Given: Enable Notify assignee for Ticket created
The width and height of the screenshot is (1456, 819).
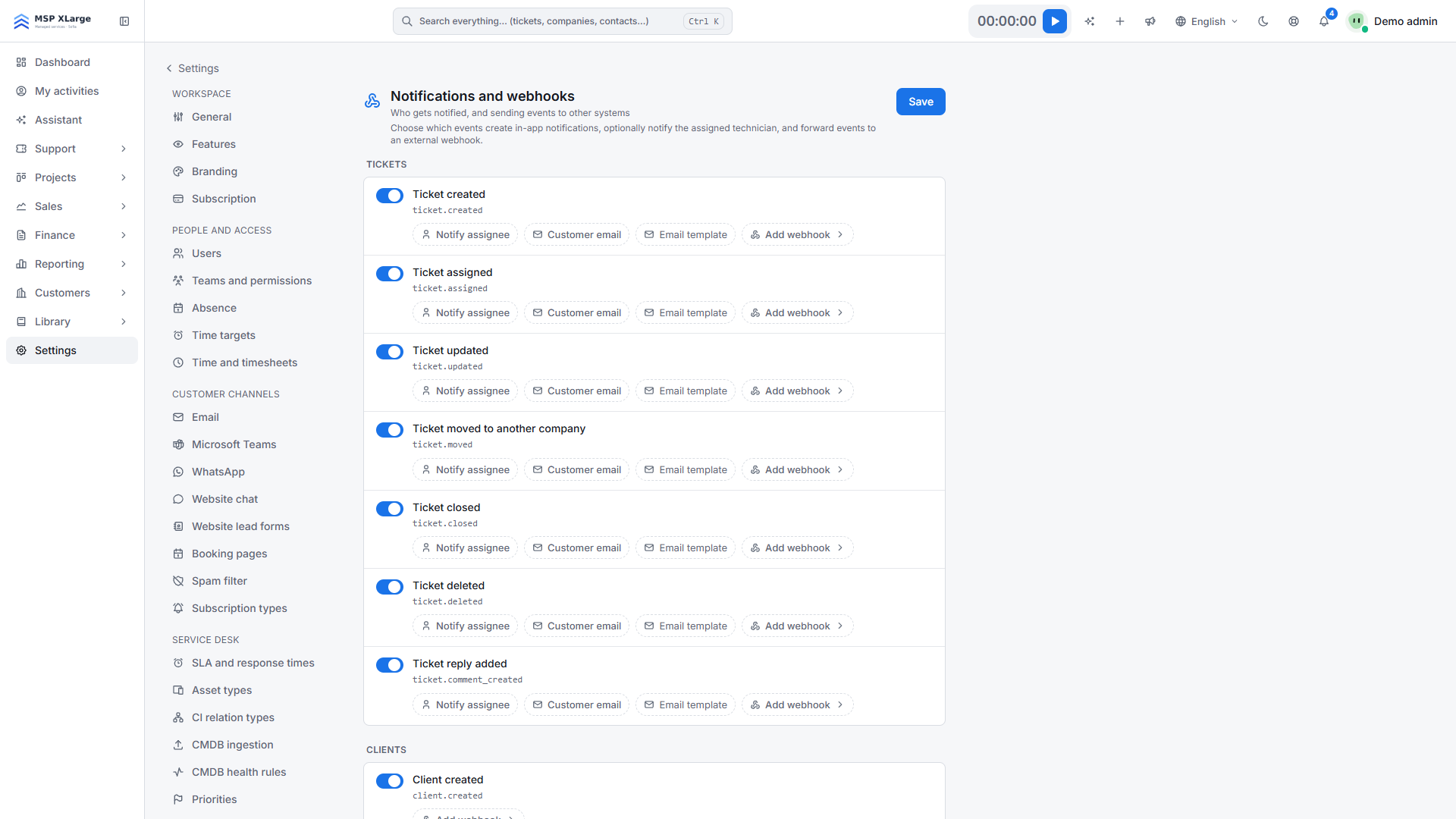Looking at the screenshot, I should point(466,235).
